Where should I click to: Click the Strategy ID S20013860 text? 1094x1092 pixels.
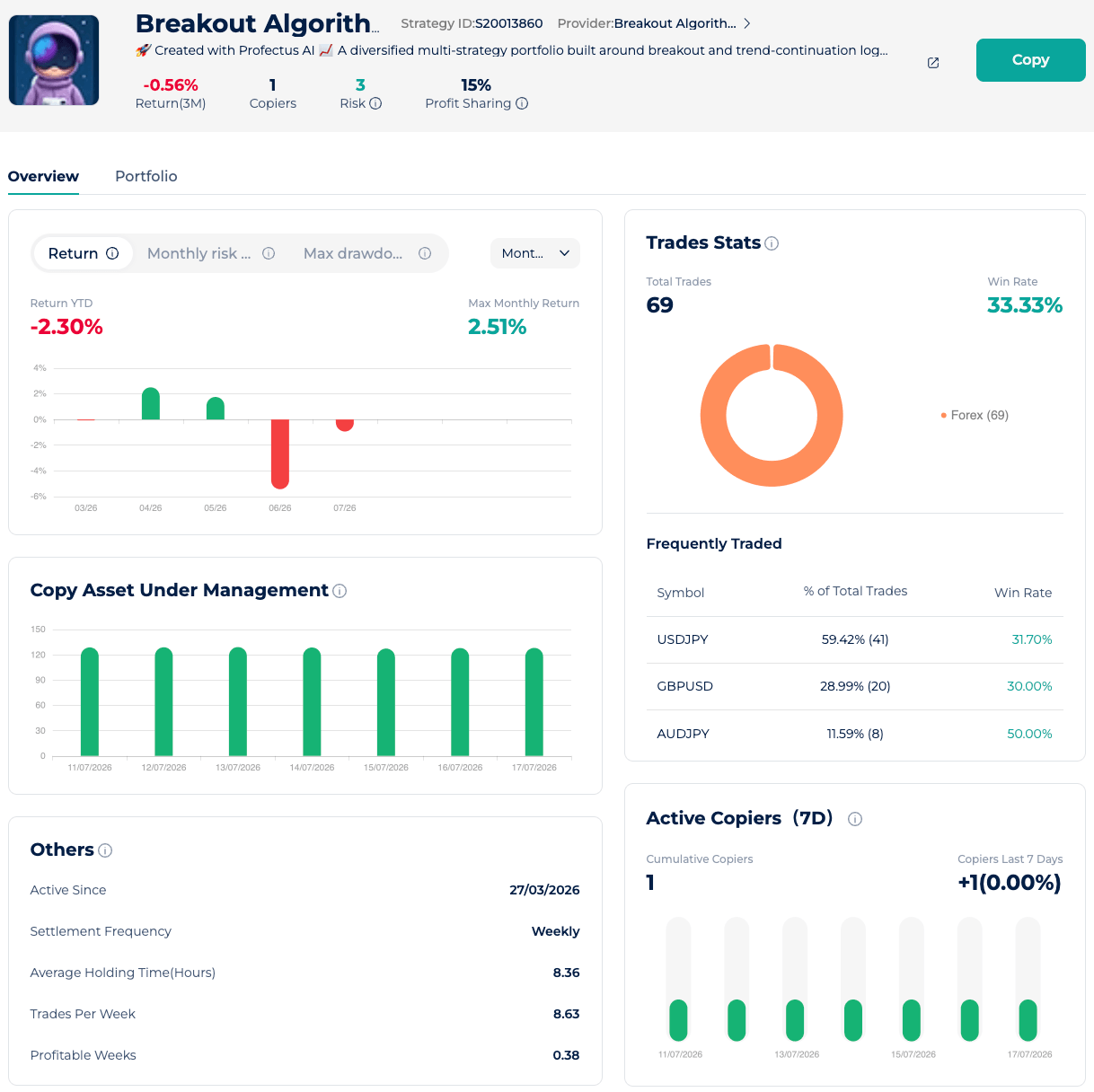tap(472, 23)
